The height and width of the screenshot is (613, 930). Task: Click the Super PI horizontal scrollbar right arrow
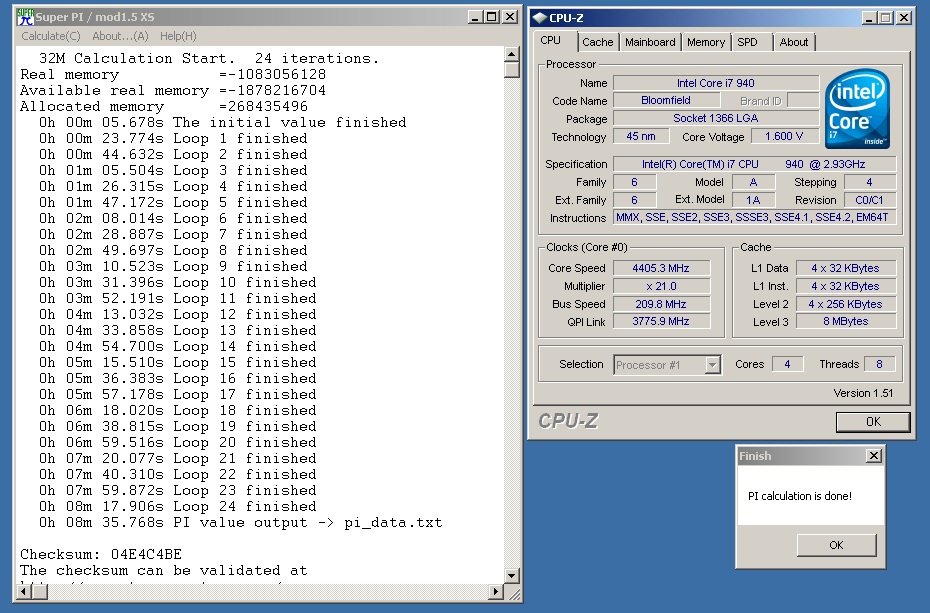(496, 591)
